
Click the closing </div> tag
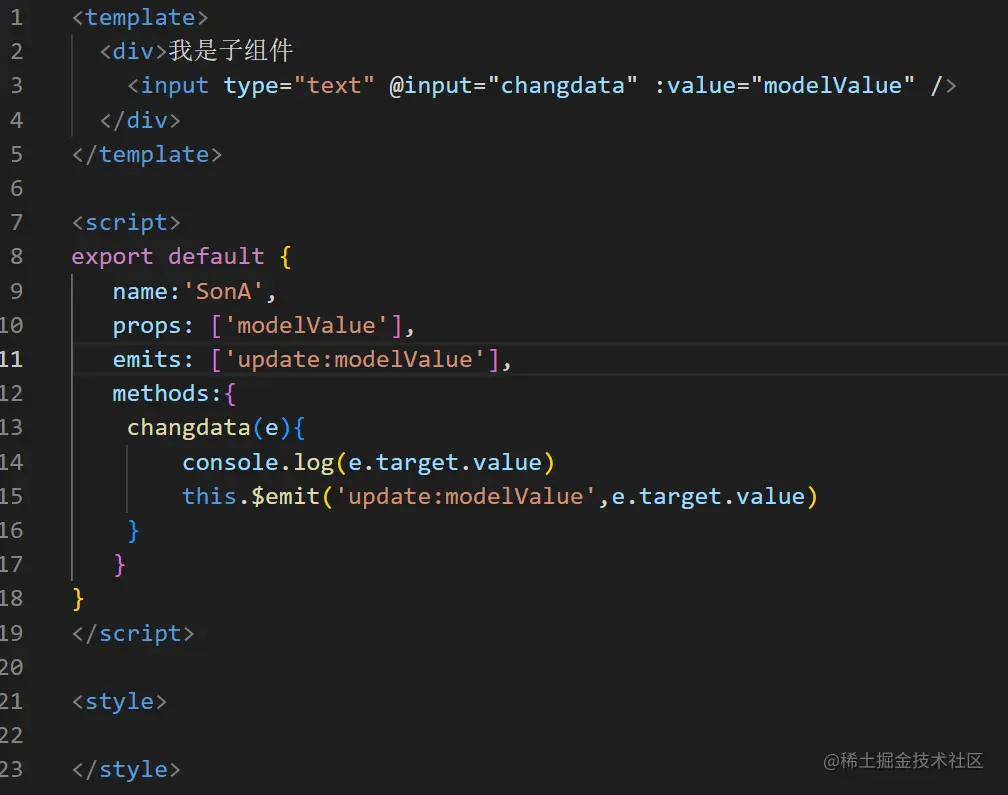(x=140, y=120)
